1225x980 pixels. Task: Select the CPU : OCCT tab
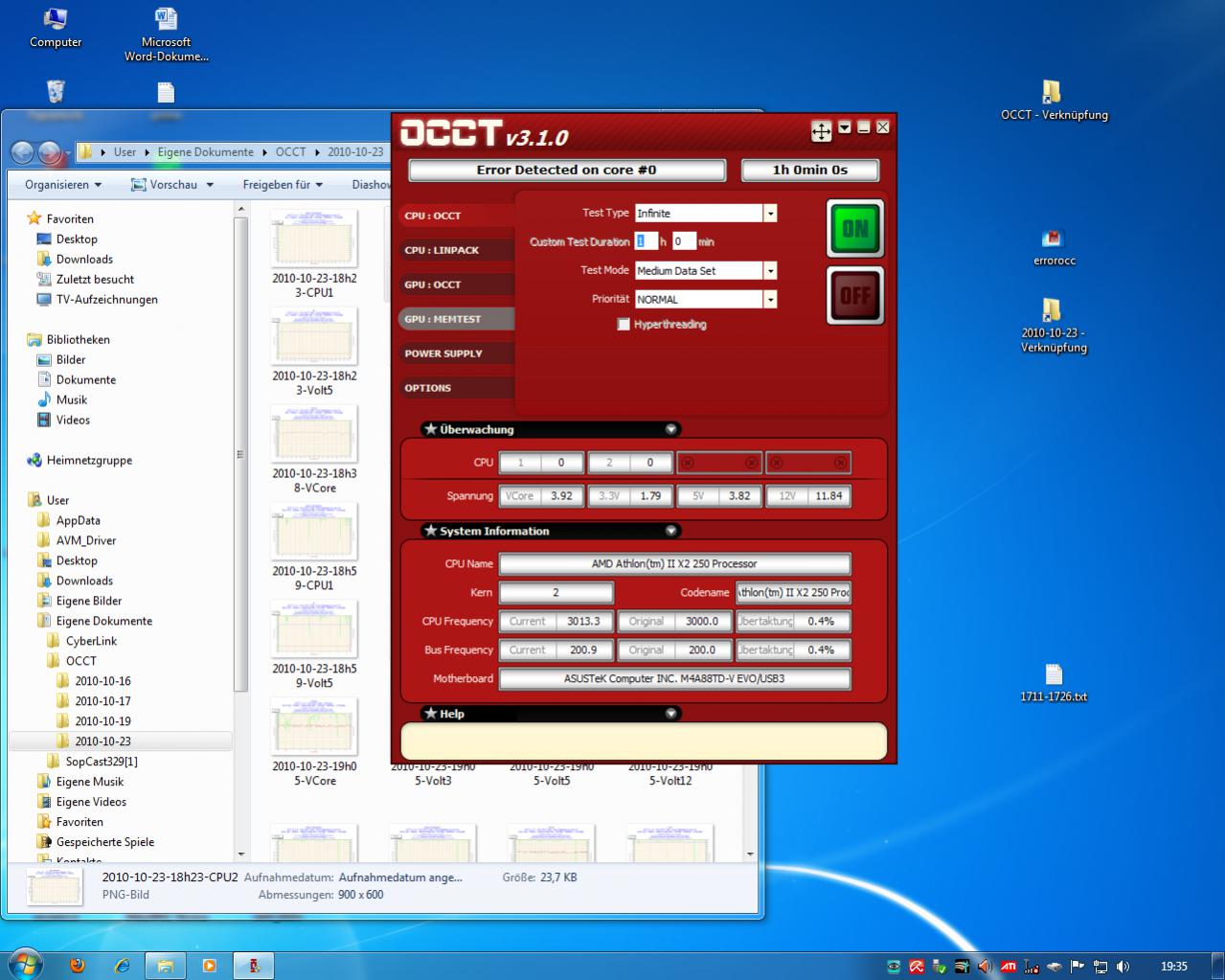[x=456, y=216]
